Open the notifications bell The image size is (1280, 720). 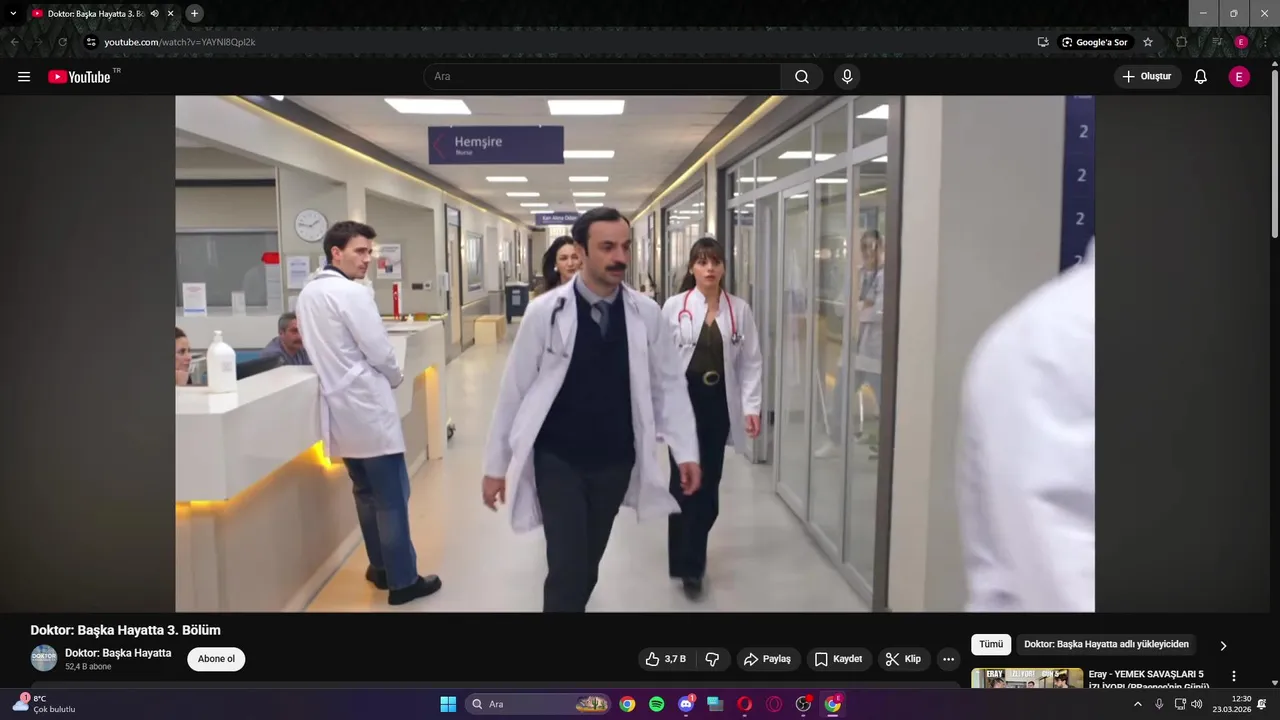coord(1201,77)
